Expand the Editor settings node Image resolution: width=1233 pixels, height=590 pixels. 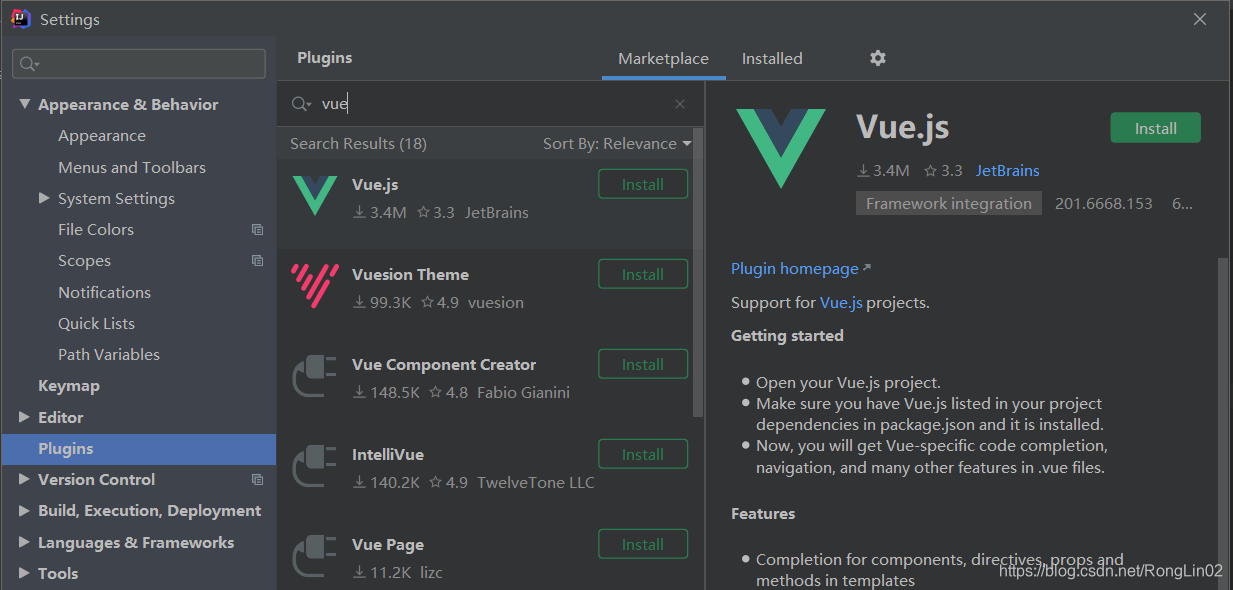click(24, 417)
